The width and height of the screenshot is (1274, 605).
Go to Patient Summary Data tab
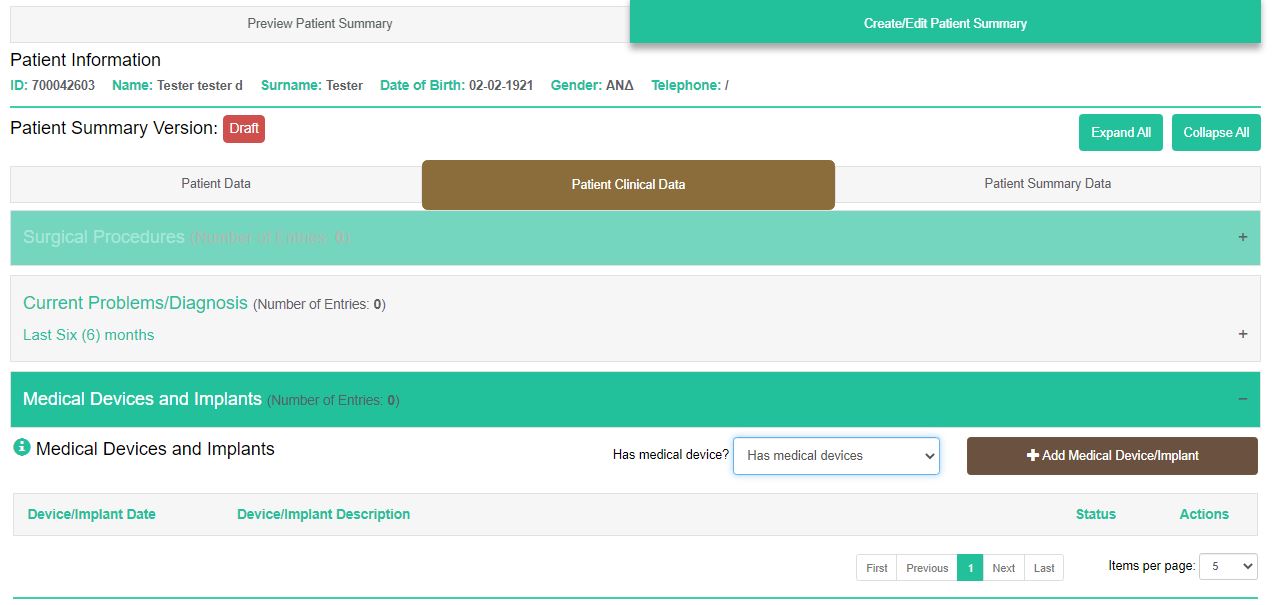(x=1047, y=184)
